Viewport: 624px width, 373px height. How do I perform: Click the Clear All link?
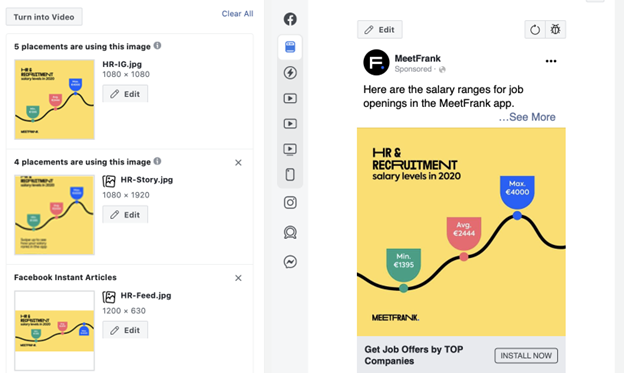click(237, 14)
